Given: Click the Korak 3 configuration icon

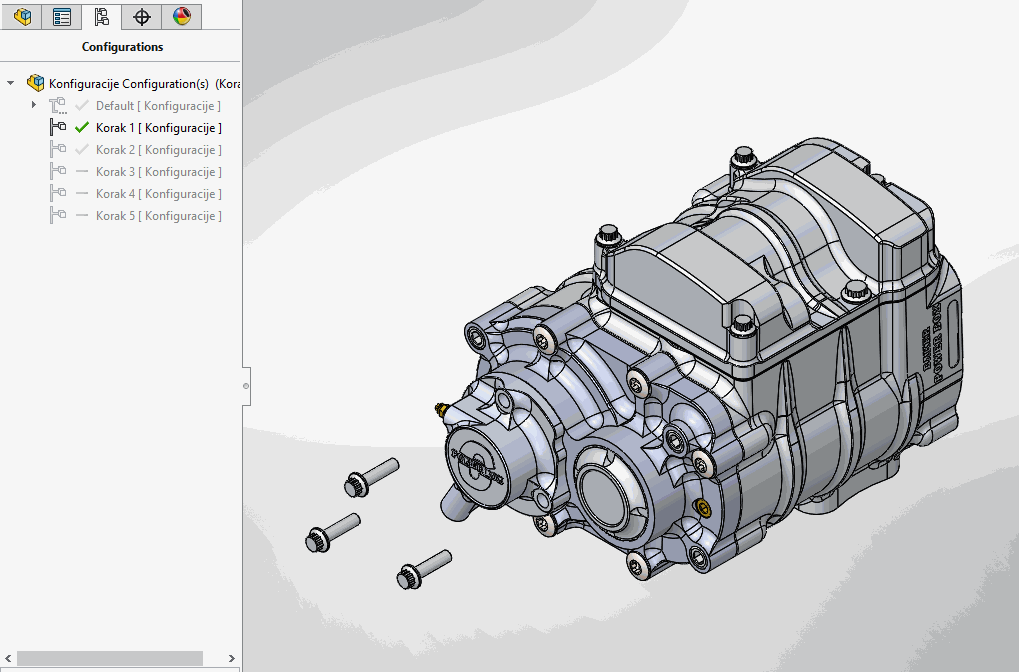Looking at the screenshot, I should (58, 172).
